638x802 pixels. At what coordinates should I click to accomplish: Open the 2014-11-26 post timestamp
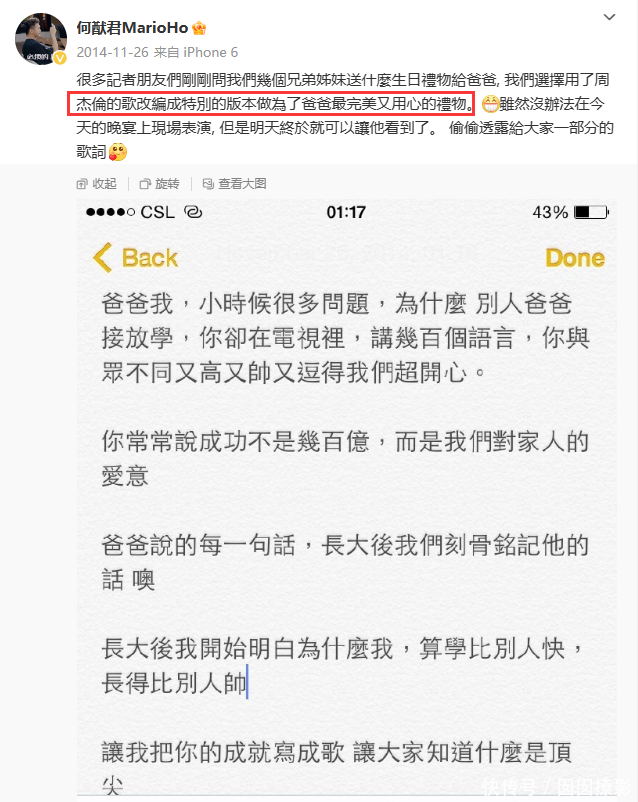tap(113, 52)
